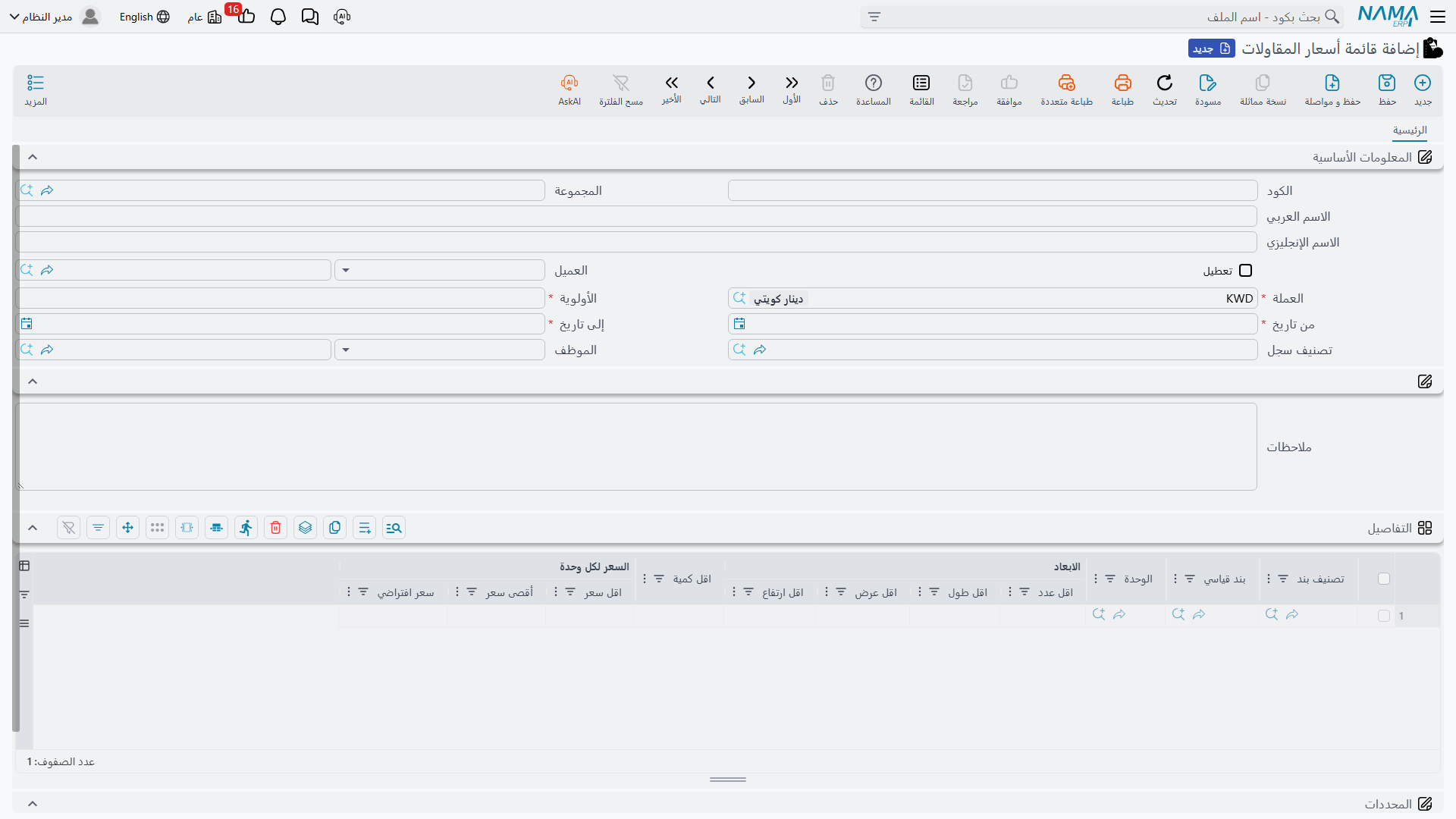
Task: Click Clear Filter (مسح الفلترة) icon
Action: pyautogui.click(x=621, y=83)
